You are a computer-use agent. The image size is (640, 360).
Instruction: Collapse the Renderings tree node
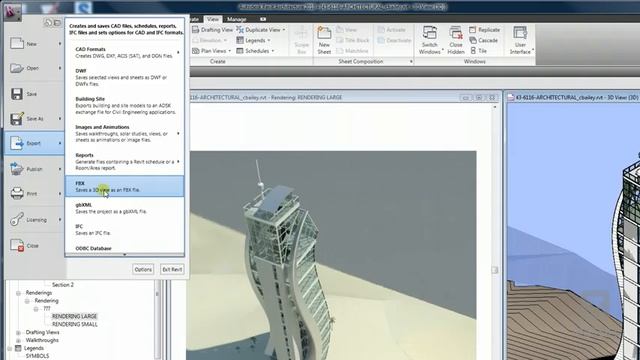pos(18,293)
